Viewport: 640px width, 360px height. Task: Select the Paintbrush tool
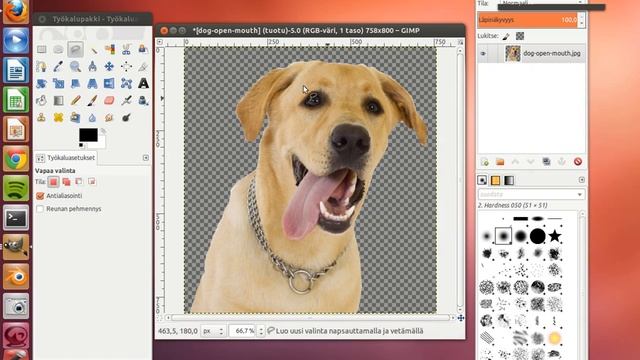93,100
